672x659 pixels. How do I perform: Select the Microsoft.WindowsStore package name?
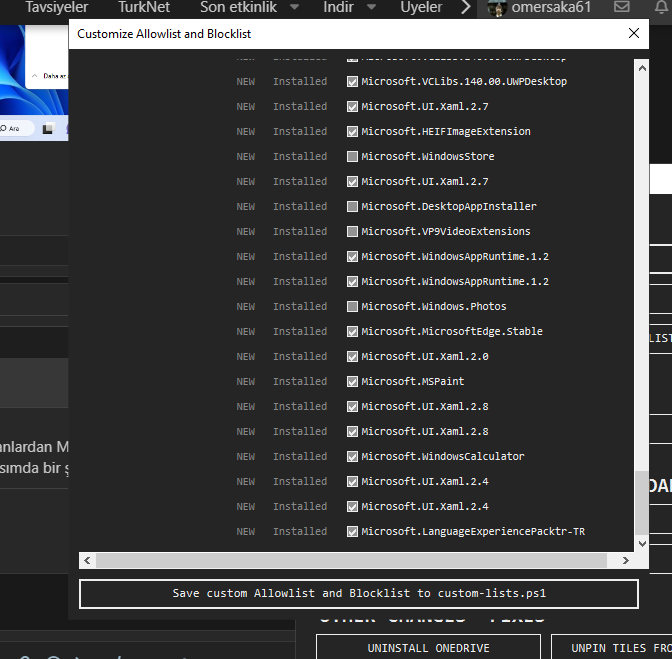[428, 156]
